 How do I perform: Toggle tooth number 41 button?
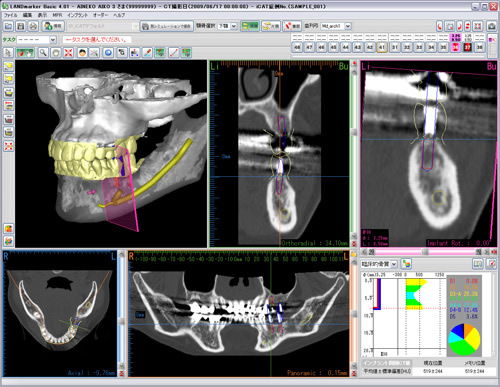pos(382,47)
